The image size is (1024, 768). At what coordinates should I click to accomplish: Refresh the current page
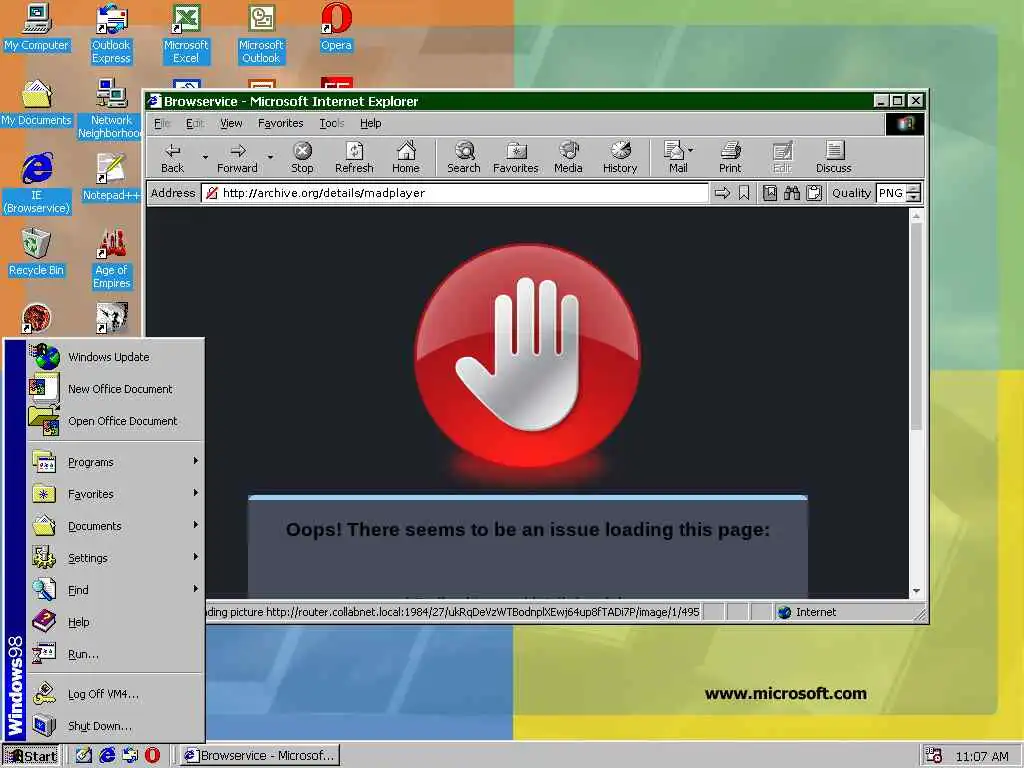[x=354, y=158]
